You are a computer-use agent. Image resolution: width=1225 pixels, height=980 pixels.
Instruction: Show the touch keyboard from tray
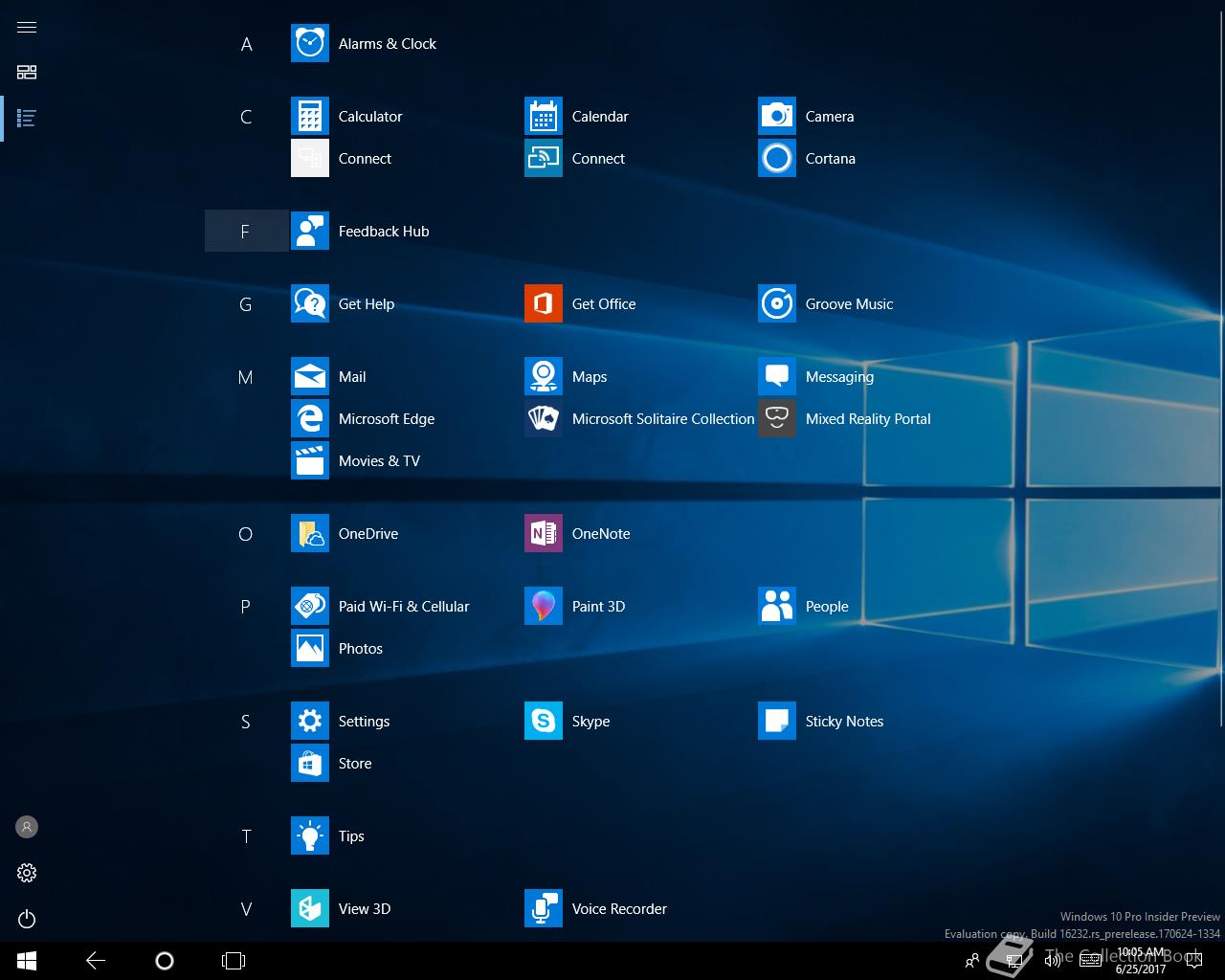coord(1091,961)
